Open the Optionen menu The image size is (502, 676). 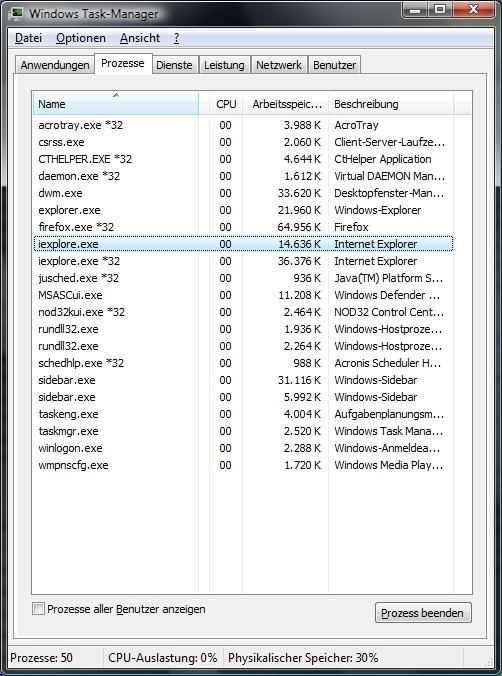[81, 38]
